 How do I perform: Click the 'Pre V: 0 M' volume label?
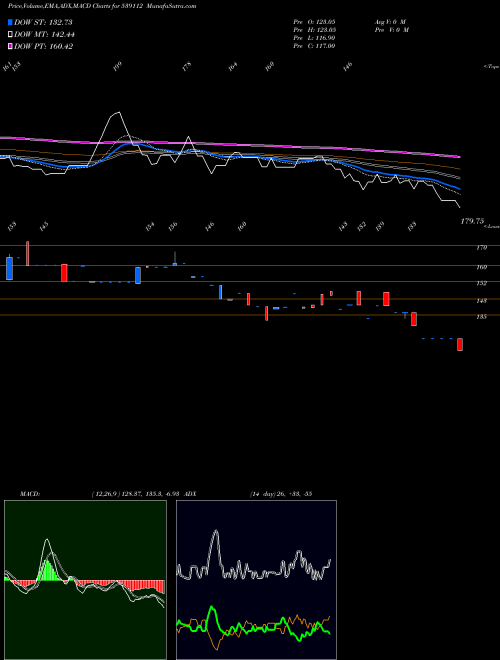tap(391, 30)
